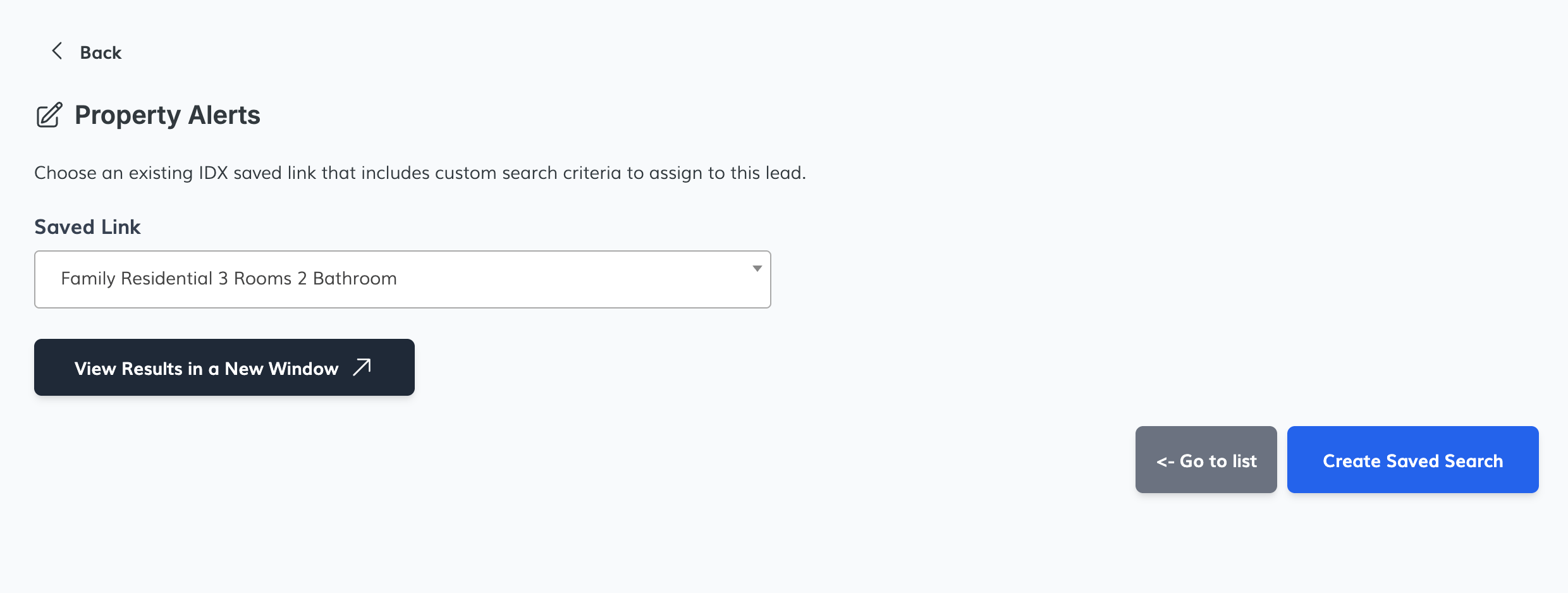The width and height of the screenshot is (1568, 593).
Task: Click the IDX saved link description text
Action: [420, 173]
